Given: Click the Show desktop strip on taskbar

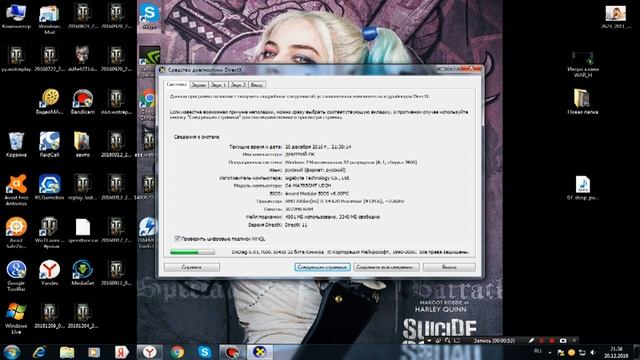Looking at the screenshot, I should (637, 352).
